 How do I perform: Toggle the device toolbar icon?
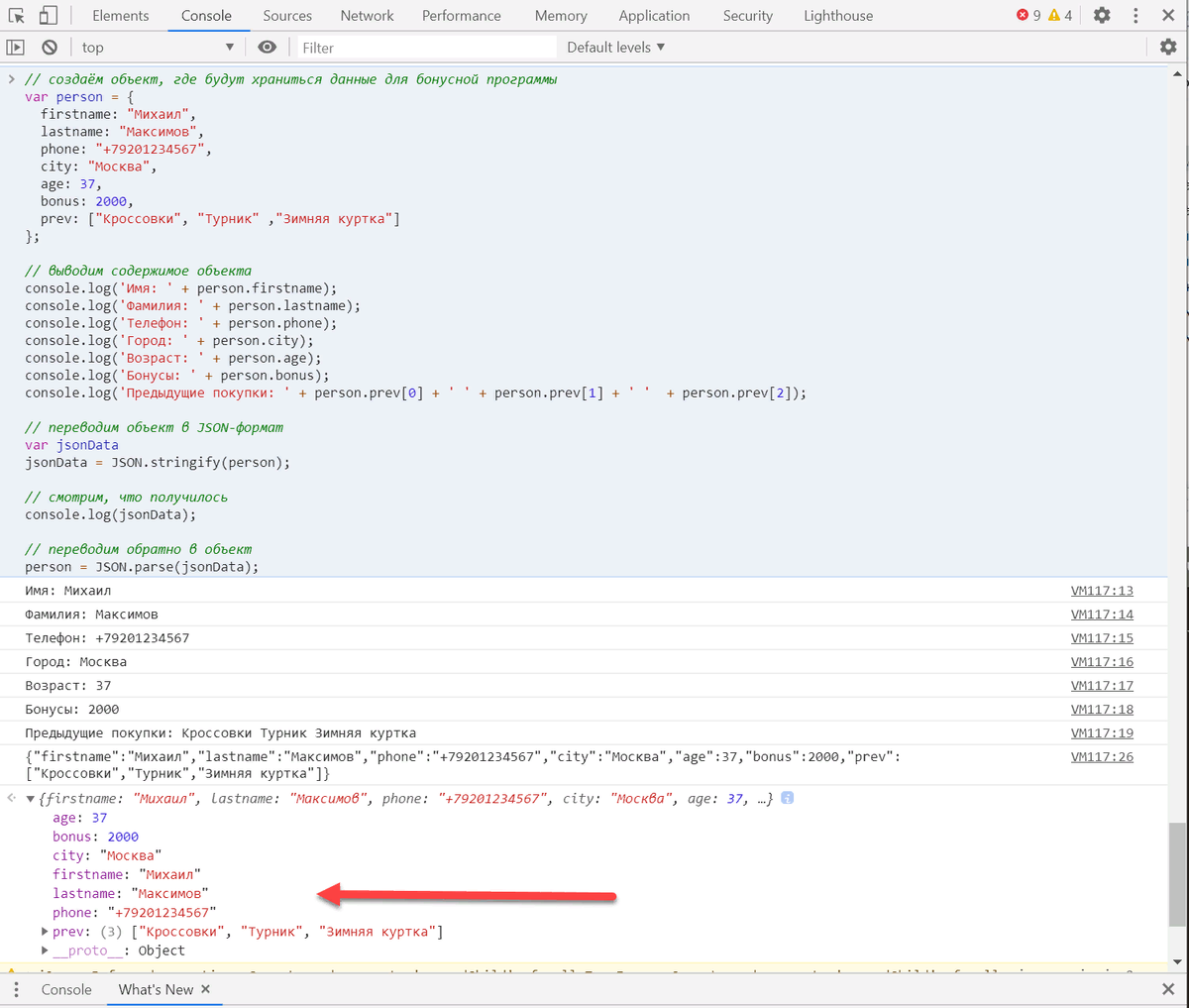click(x=49, y=16)
